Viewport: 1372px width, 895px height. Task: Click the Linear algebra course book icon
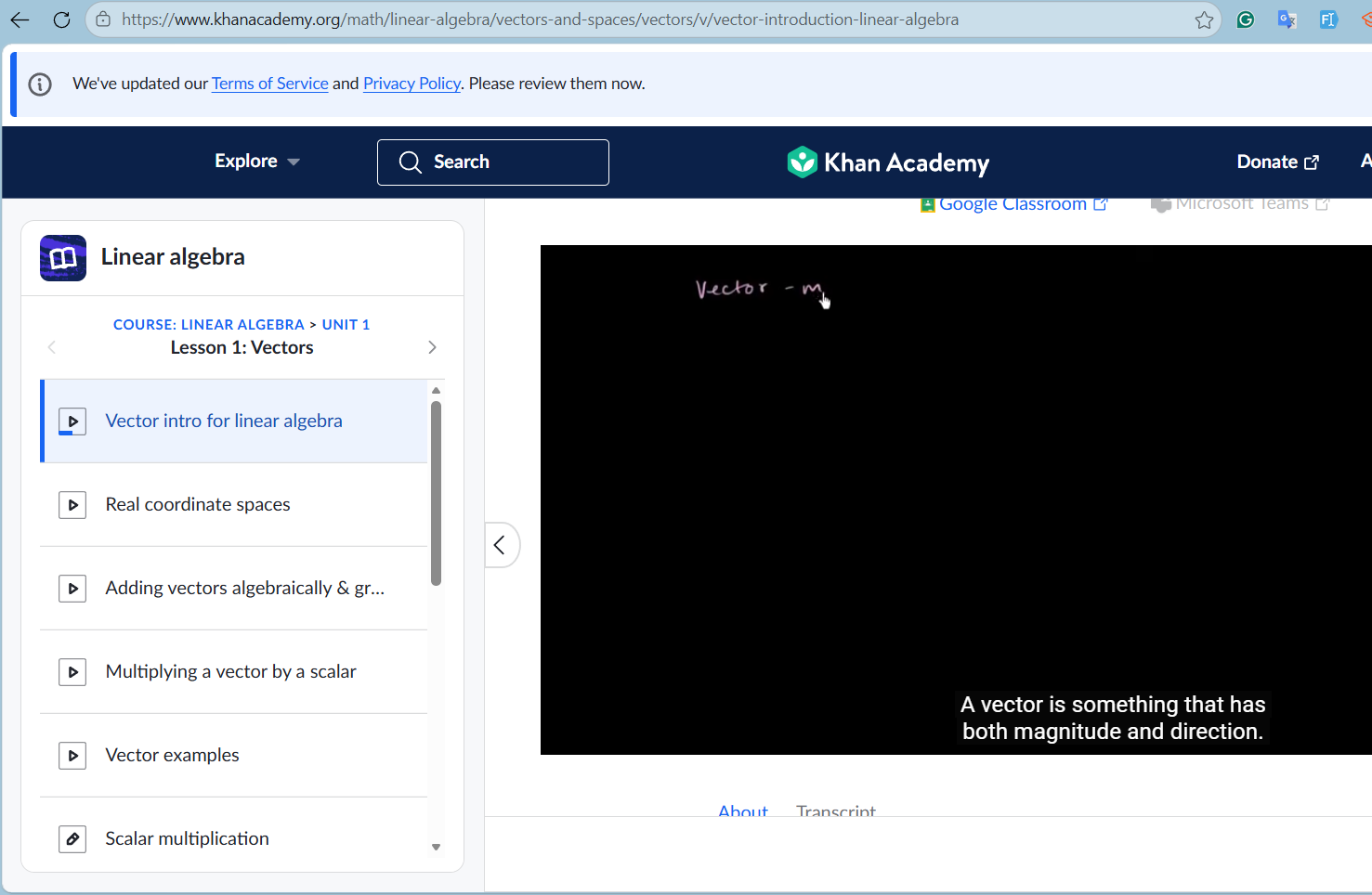coord(63,258)
